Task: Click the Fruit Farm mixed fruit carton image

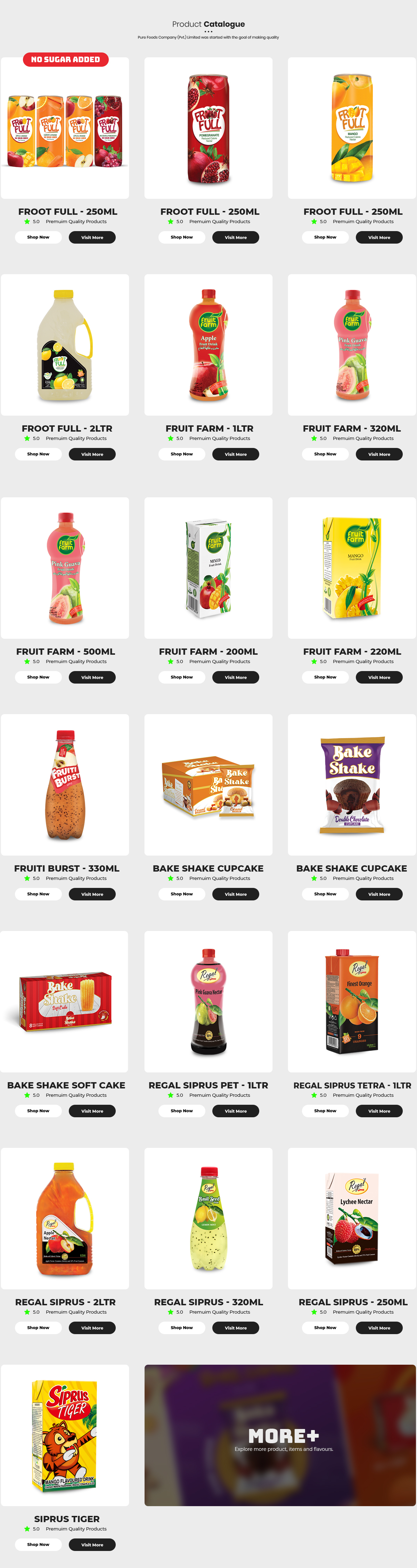Action: point(208,568)
